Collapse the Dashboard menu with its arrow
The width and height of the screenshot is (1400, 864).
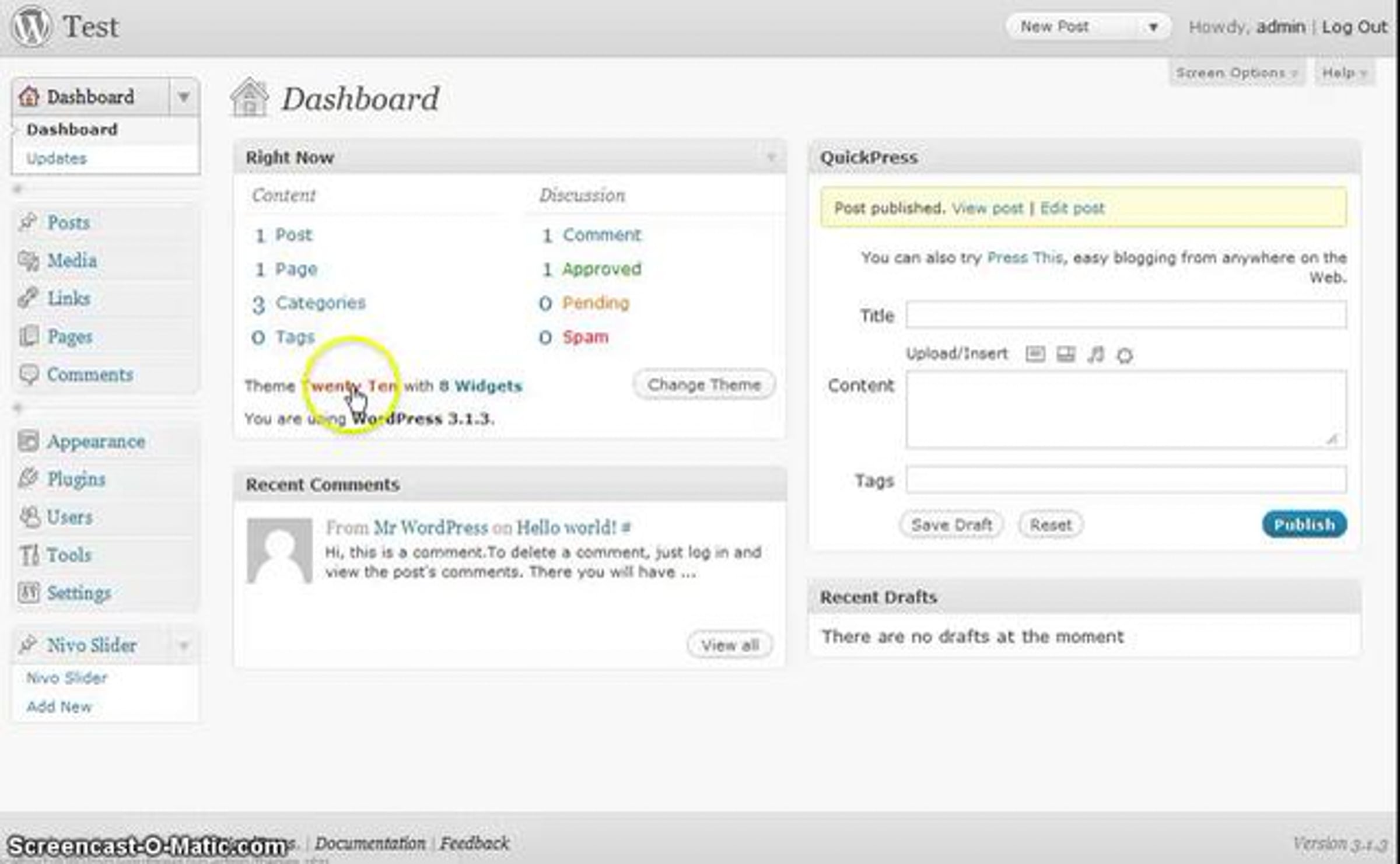tap(184, 96)
